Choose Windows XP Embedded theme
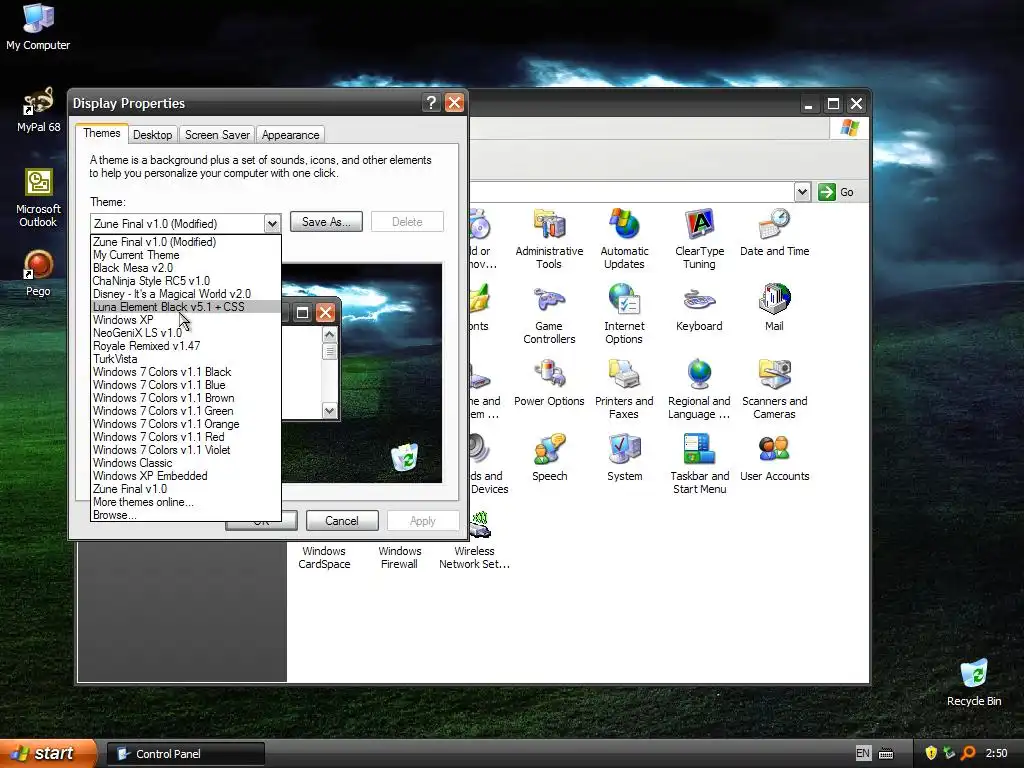Viewport: 1024px width, 768px height. pos(186,477)
